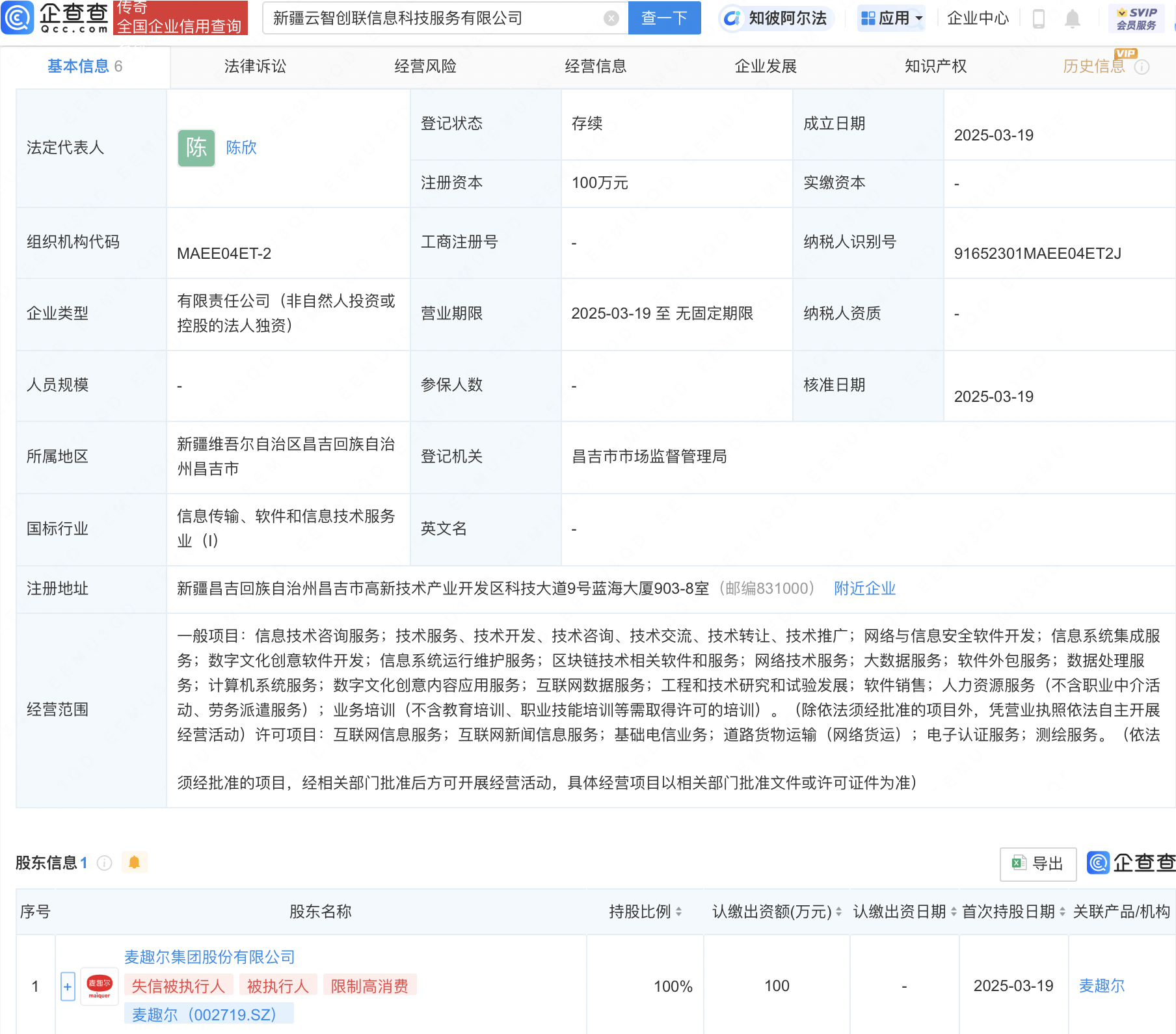Open SVIP member services badge
Image resolution: width=1176 pixels, height=1034 pixels.
coord(1136,19)
